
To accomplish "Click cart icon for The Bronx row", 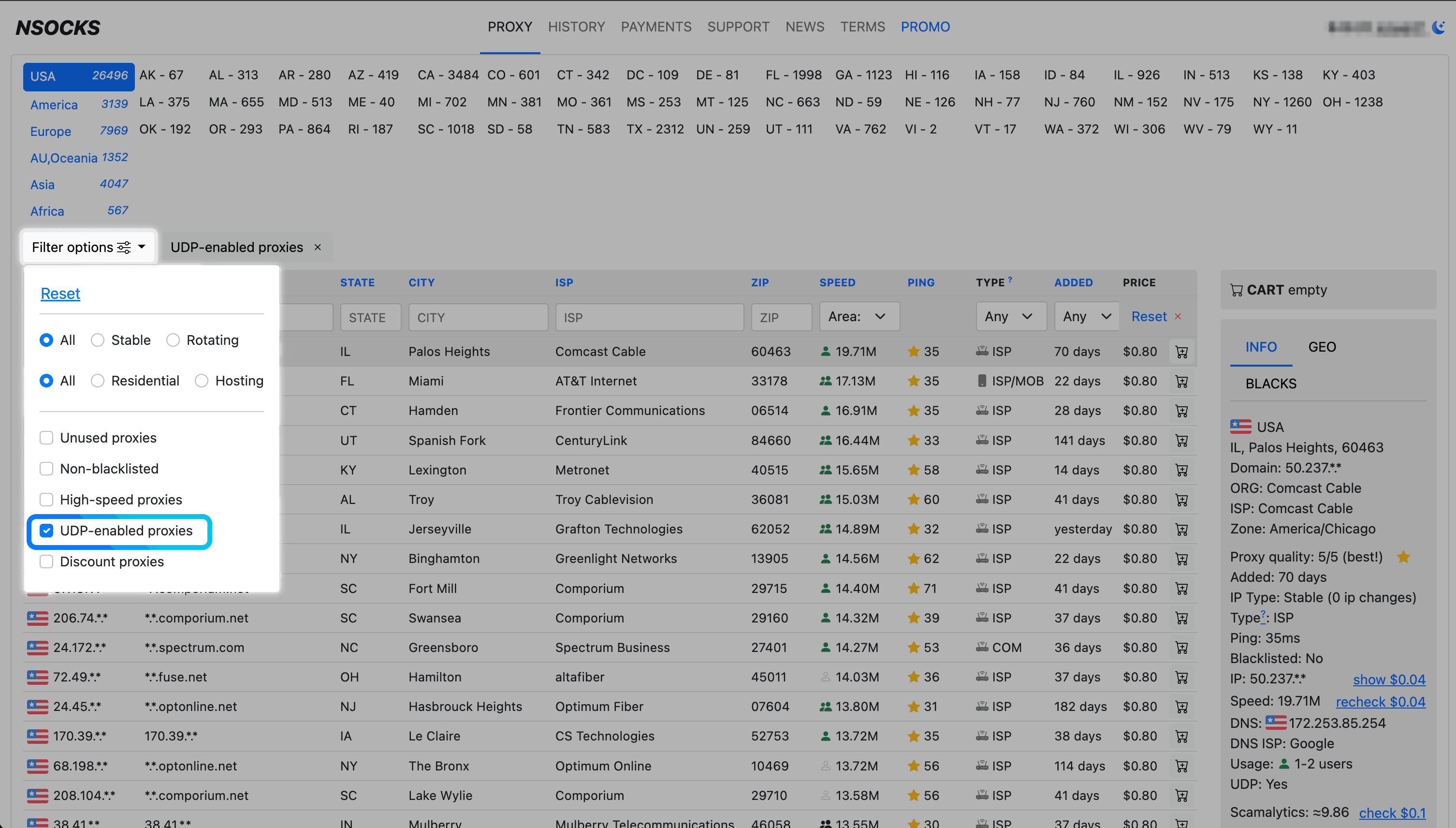I will 1181,766.
